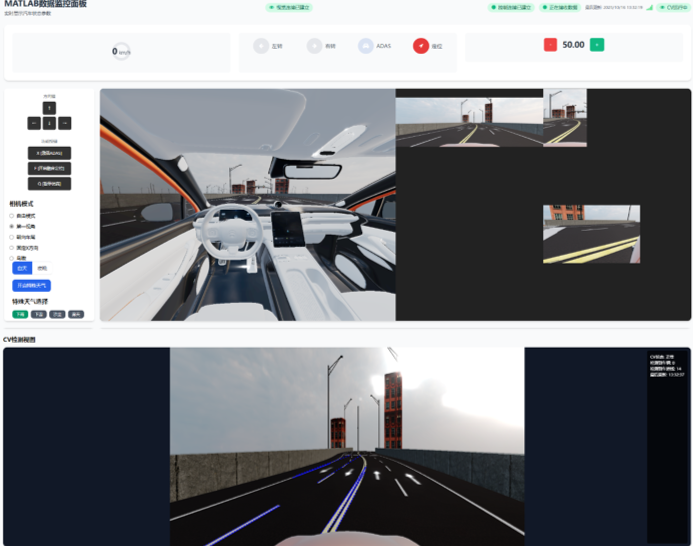Increase value with green plus button
Screen dimensions: 693x546
coord(597,45)
